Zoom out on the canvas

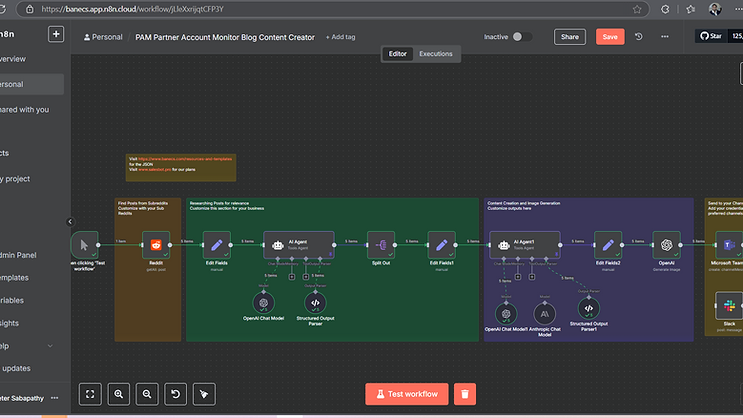(147, 394)
